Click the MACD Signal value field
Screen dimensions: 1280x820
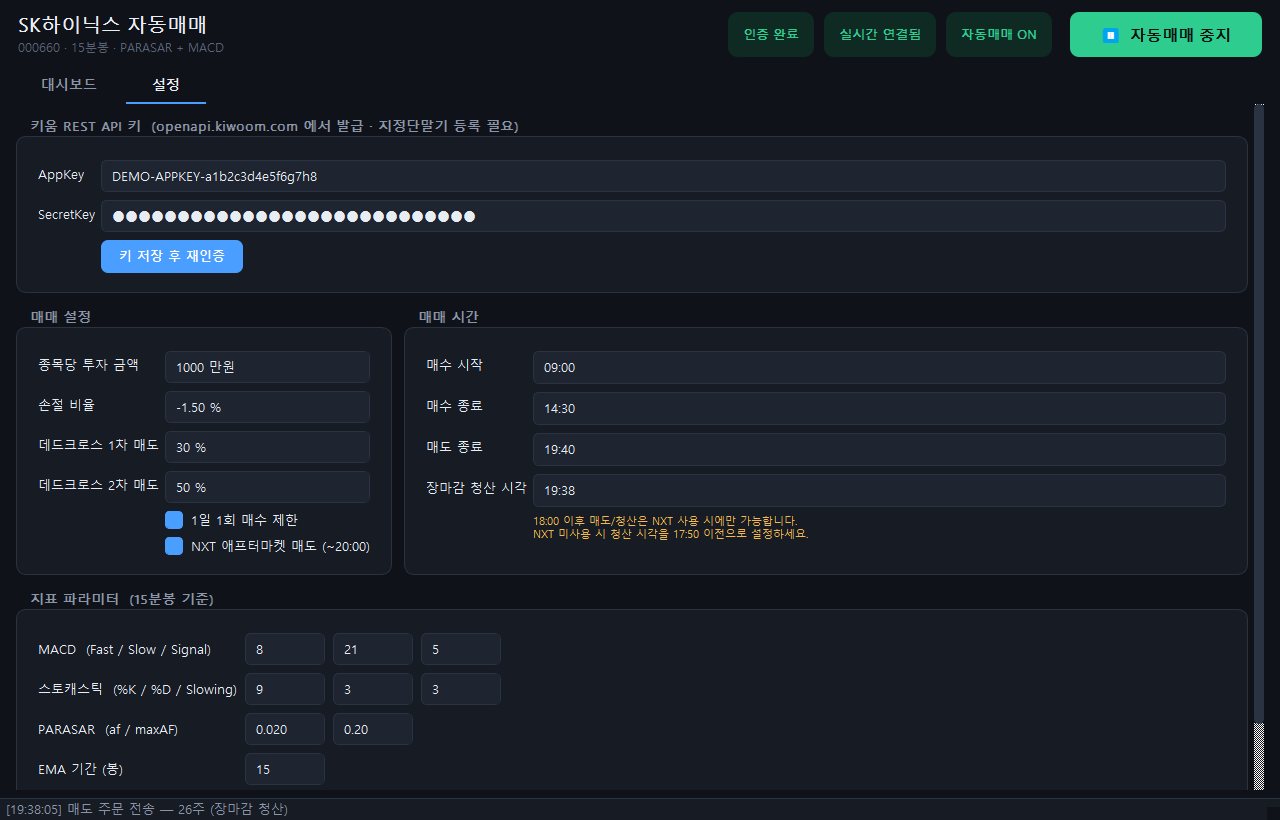point(461,649)
